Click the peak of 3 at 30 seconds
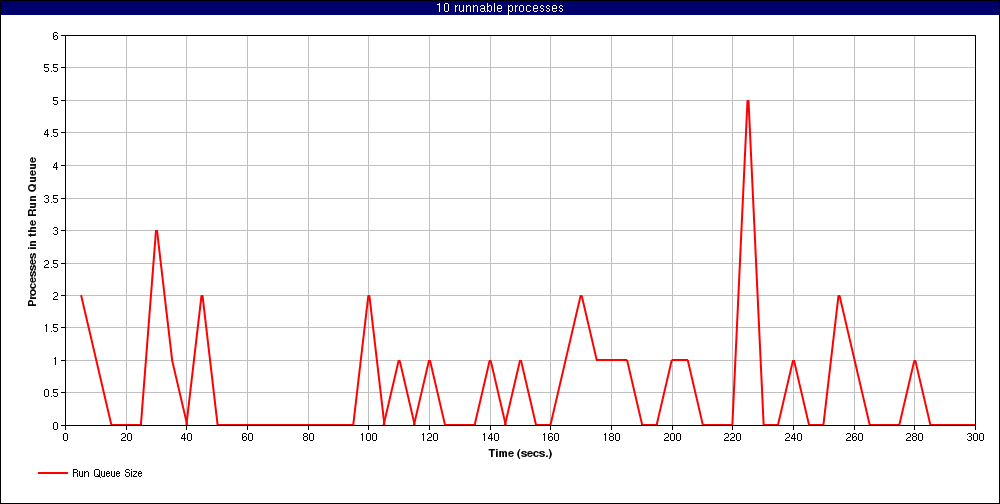 [x=156, y=230]
